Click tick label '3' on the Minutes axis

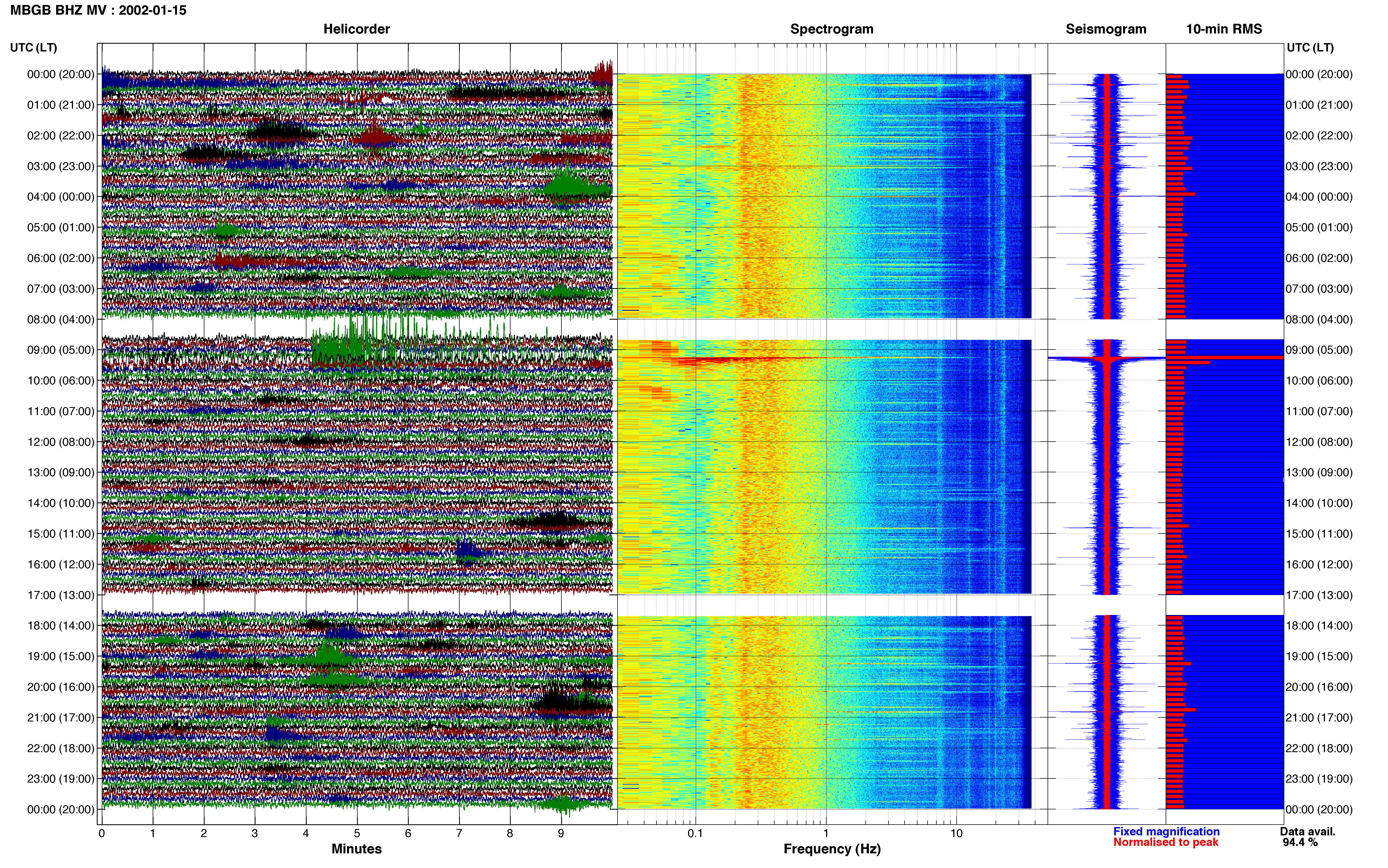point(255,833)
